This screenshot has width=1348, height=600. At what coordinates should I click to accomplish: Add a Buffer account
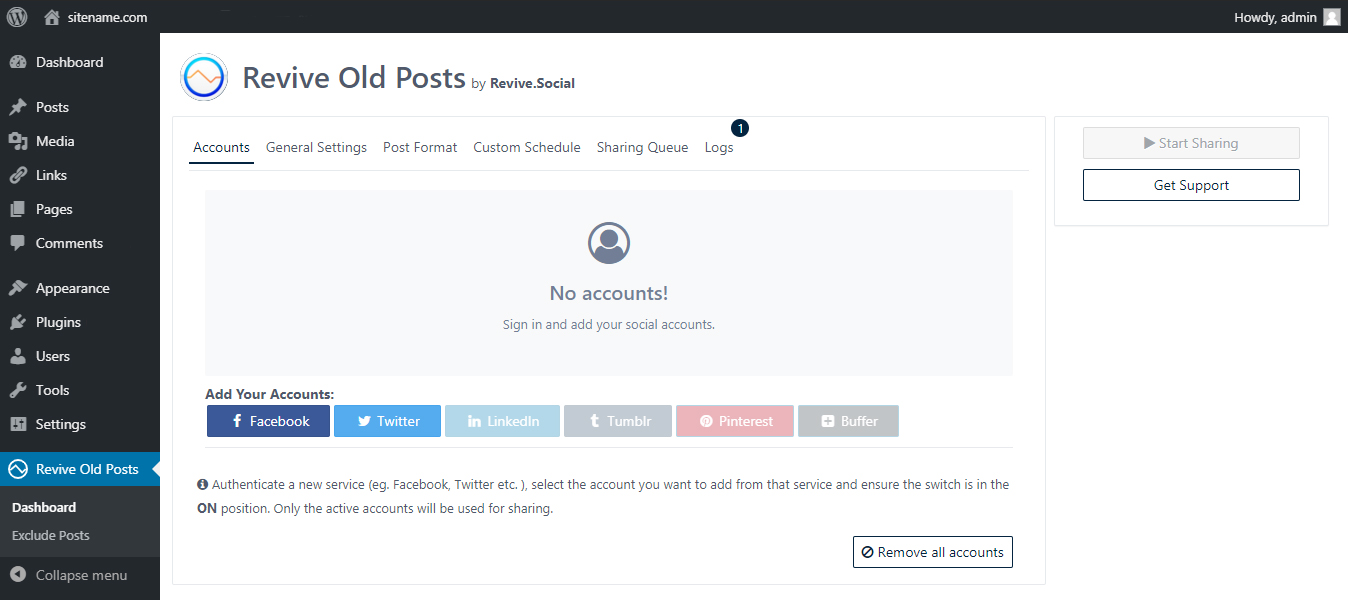click(x=848, y=421)
